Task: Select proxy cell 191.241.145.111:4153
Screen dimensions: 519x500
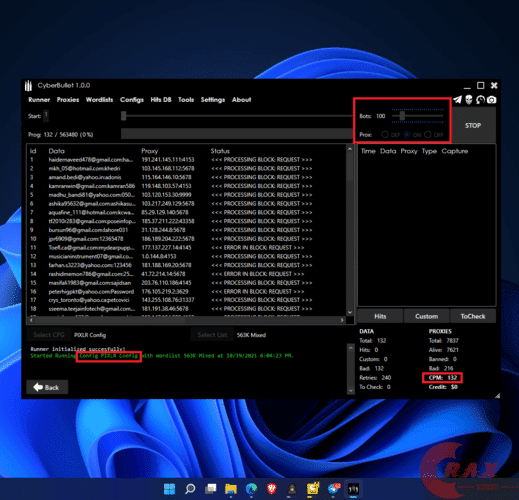Action: (x=168, y=160)
